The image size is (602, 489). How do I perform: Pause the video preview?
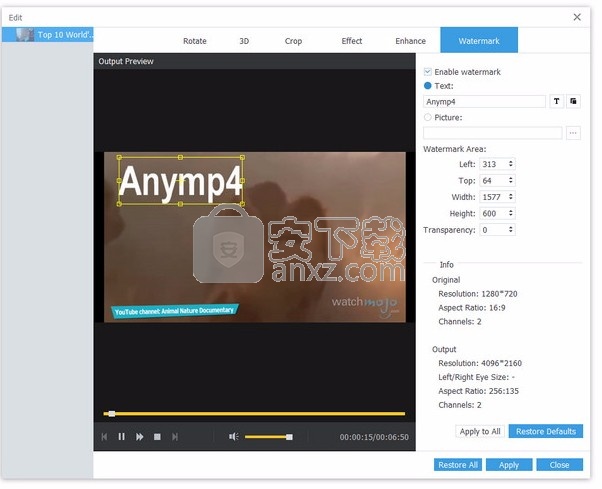tap(121, 437)
